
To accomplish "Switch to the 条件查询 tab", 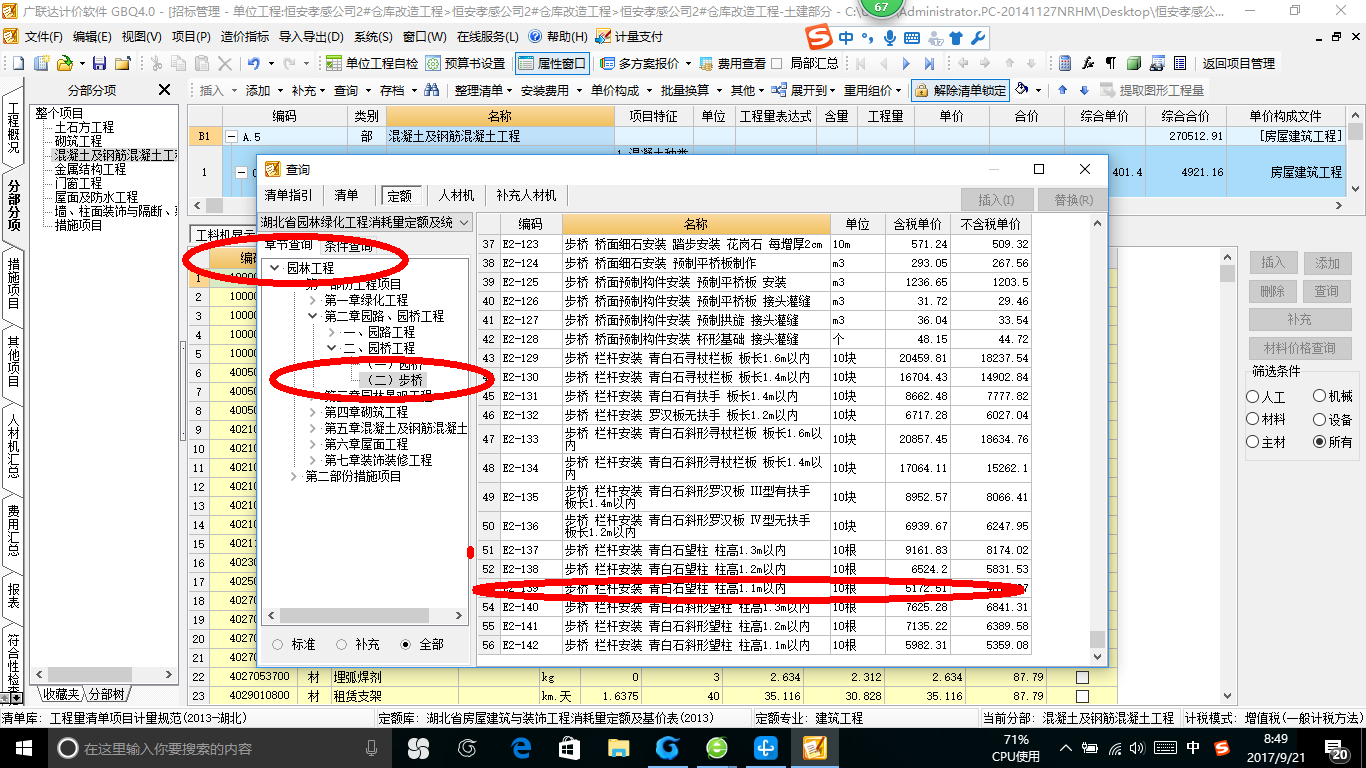I will [x=348, y=245].
